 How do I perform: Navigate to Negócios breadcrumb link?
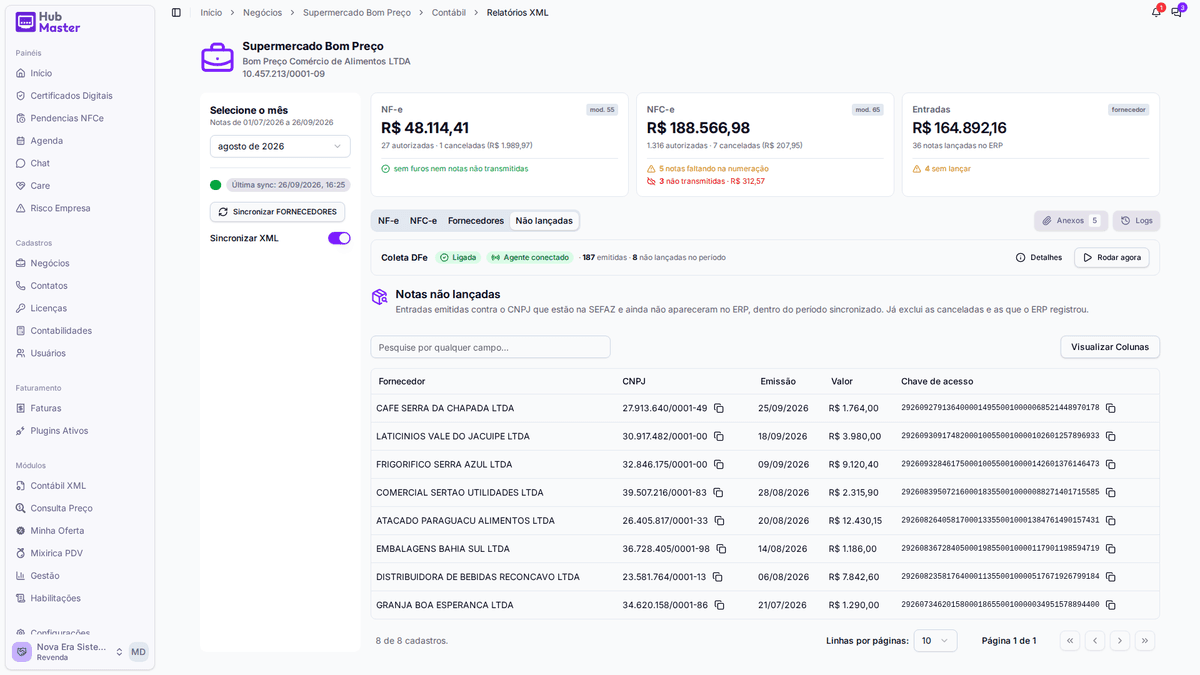tap(262, 13)
